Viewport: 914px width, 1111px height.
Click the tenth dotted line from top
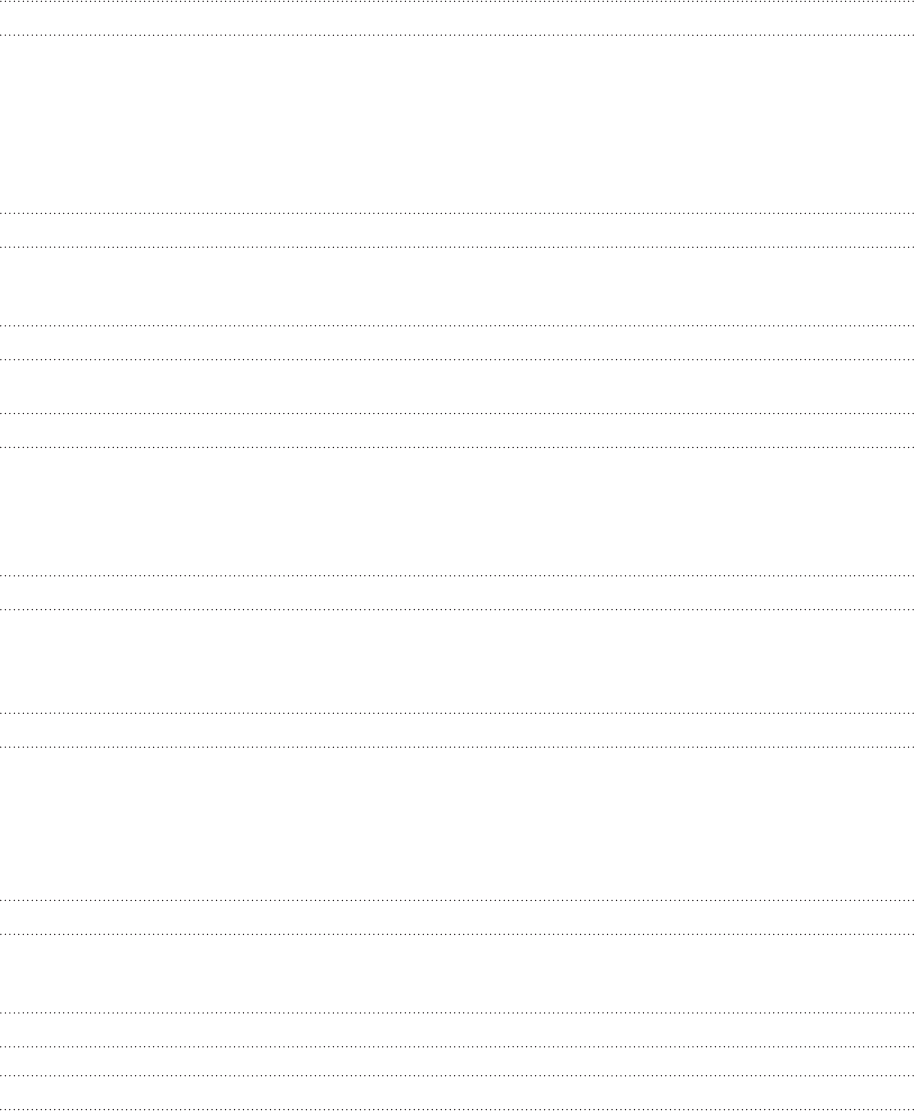[x=457, y=608]
